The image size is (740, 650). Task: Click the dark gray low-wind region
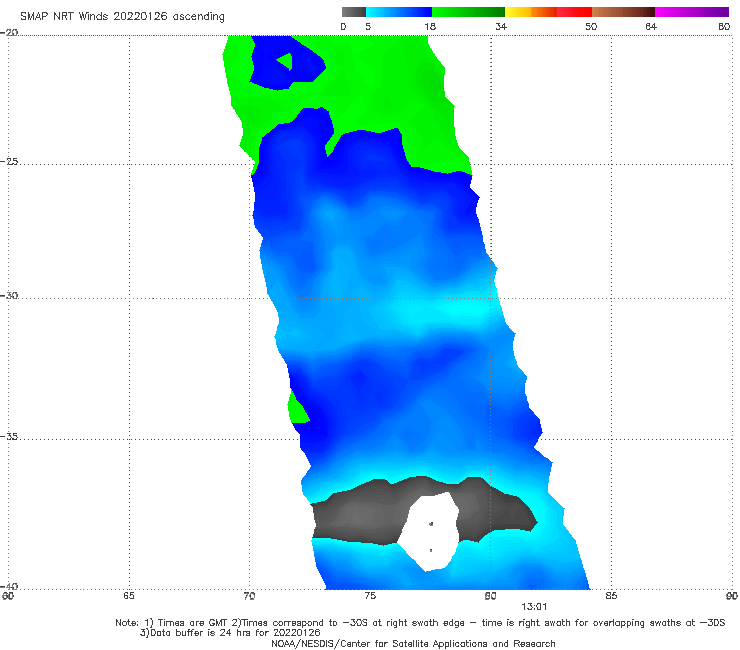click(359, 515)
